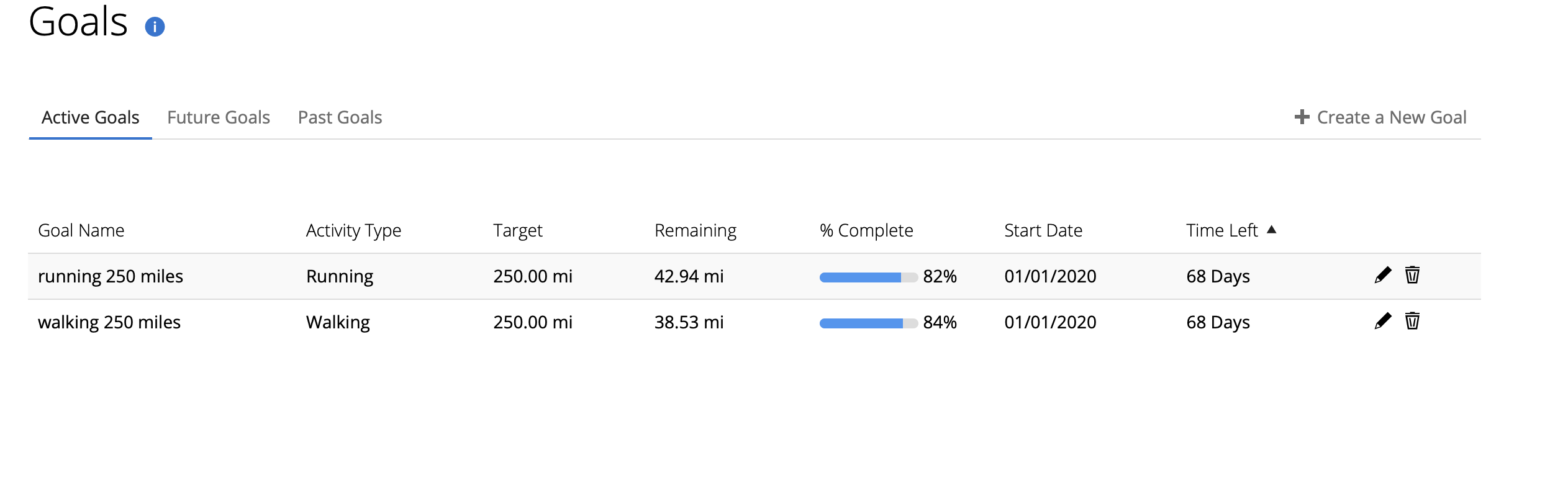
Task: Select the Active Goals tab
Action: pyautogui.click(x=91, y=117)
